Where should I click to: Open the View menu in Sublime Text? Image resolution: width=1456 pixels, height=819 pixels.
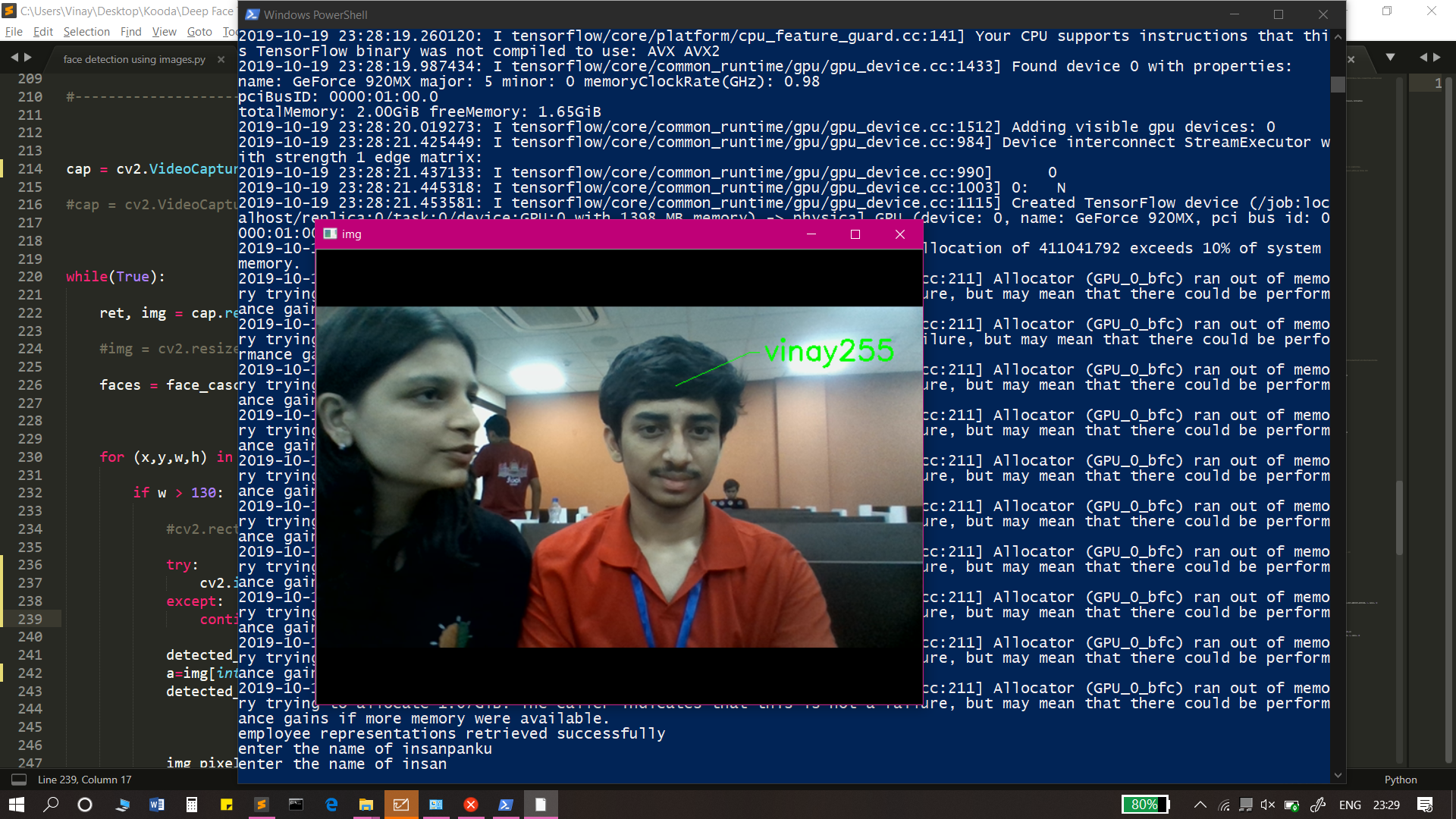[164, 32]
